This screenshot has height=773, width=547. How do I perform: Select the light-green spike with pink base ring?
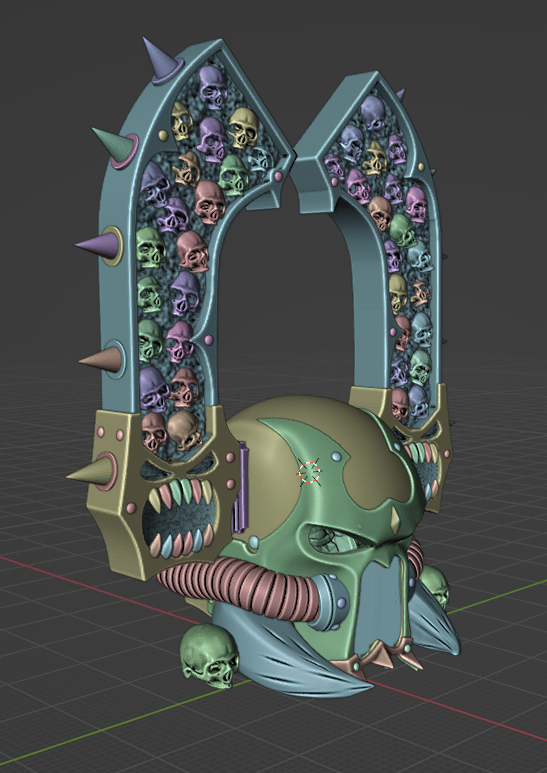click(x=117, y=146)
